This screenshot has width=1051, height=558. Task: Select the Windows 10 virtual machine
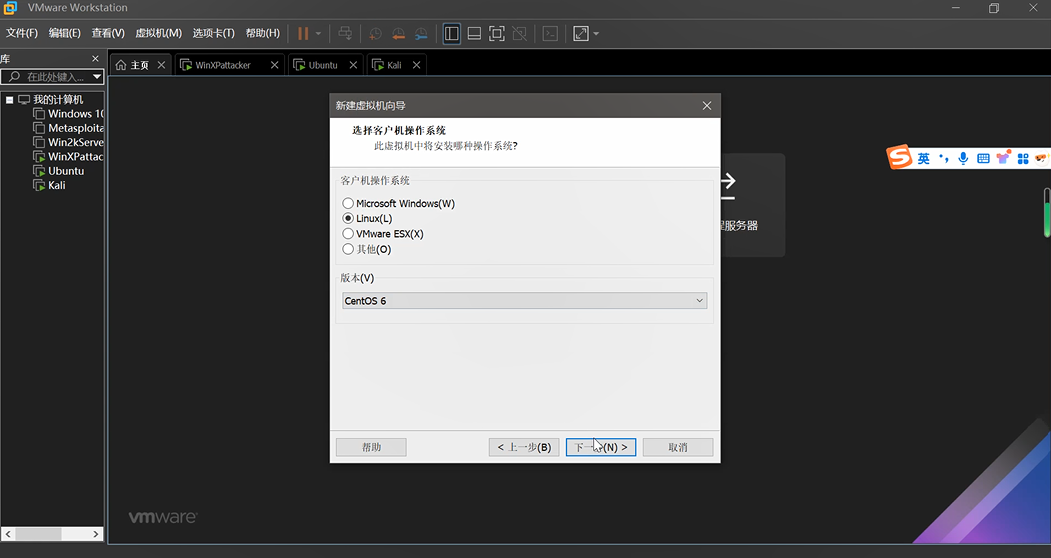tap(76, 113)
